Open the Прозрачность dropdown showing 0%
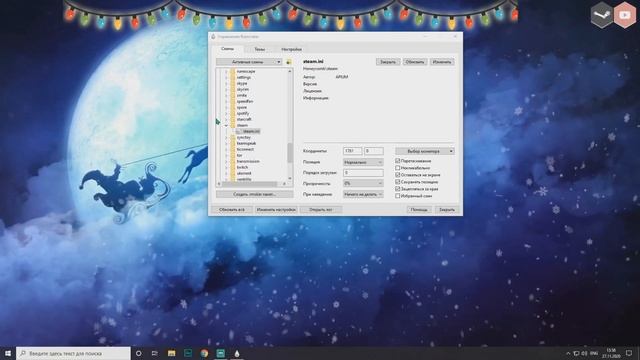The height and width of the screenshot is (360, 640). tap(363, 184)
